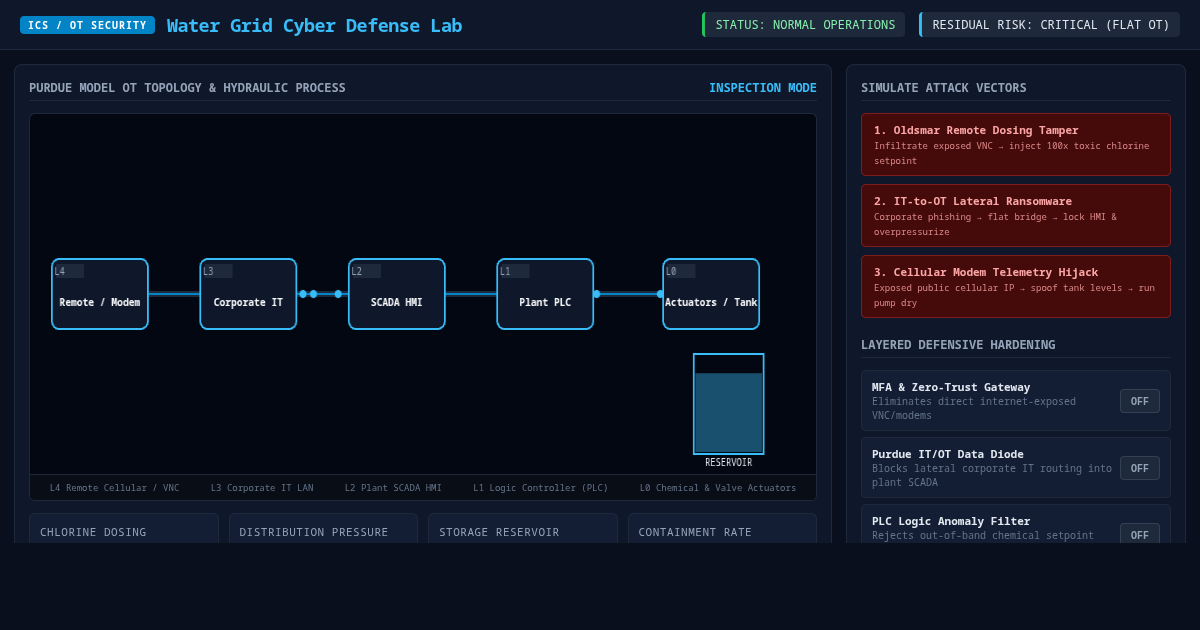The height and width of the screenshot is (630, 1200).
Task: Select the L1 Plant PLC node
Action: coord(545,294)
